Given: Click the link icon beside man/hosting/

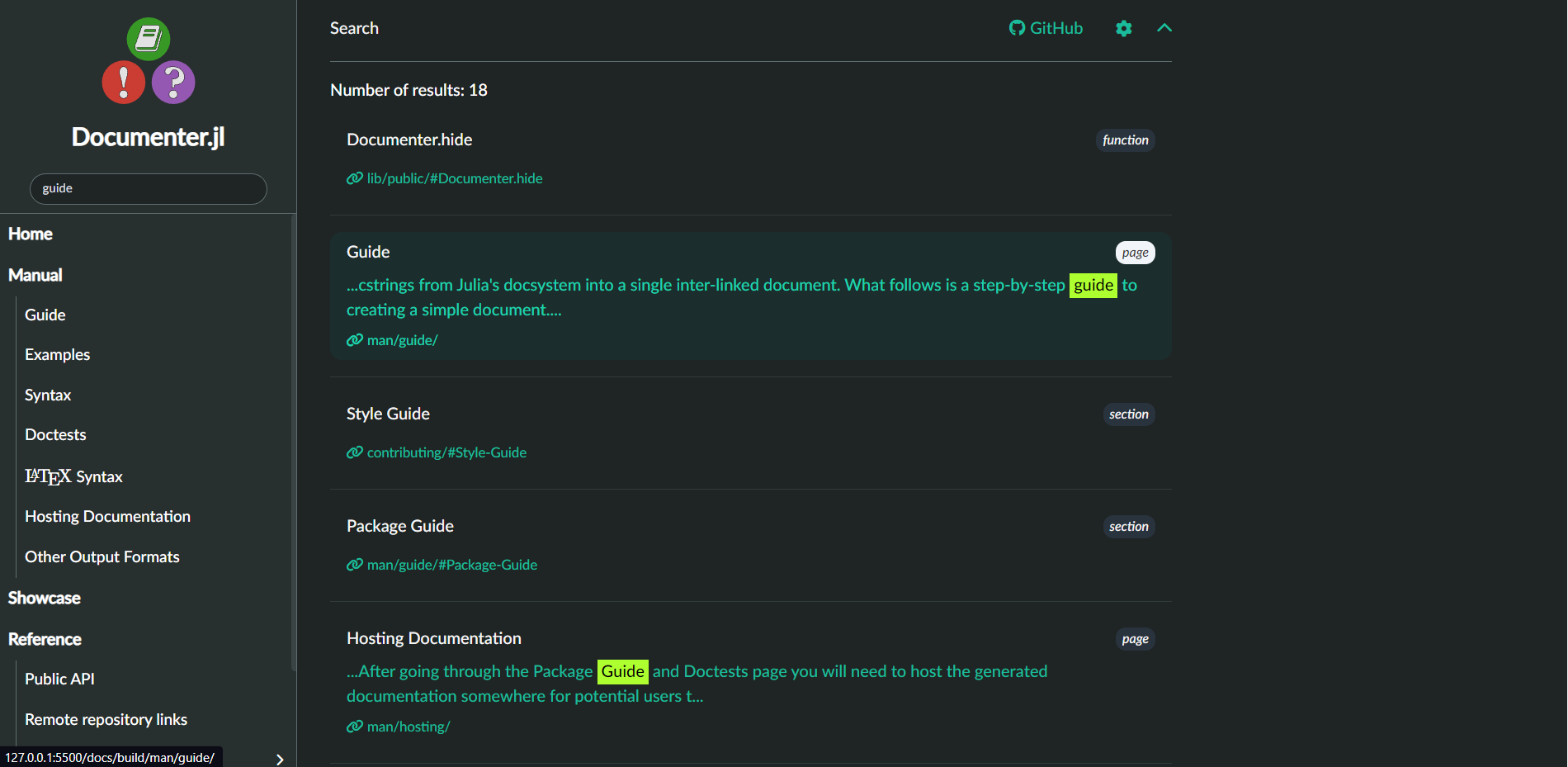Looking at the screenshot, I should point(355,727).
